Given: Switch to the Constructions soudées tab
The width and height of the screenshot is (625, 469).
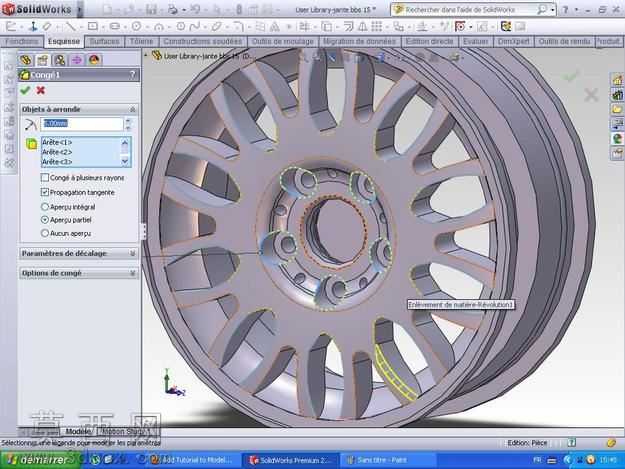Looking at the screenshot, I should click(202, 41).
